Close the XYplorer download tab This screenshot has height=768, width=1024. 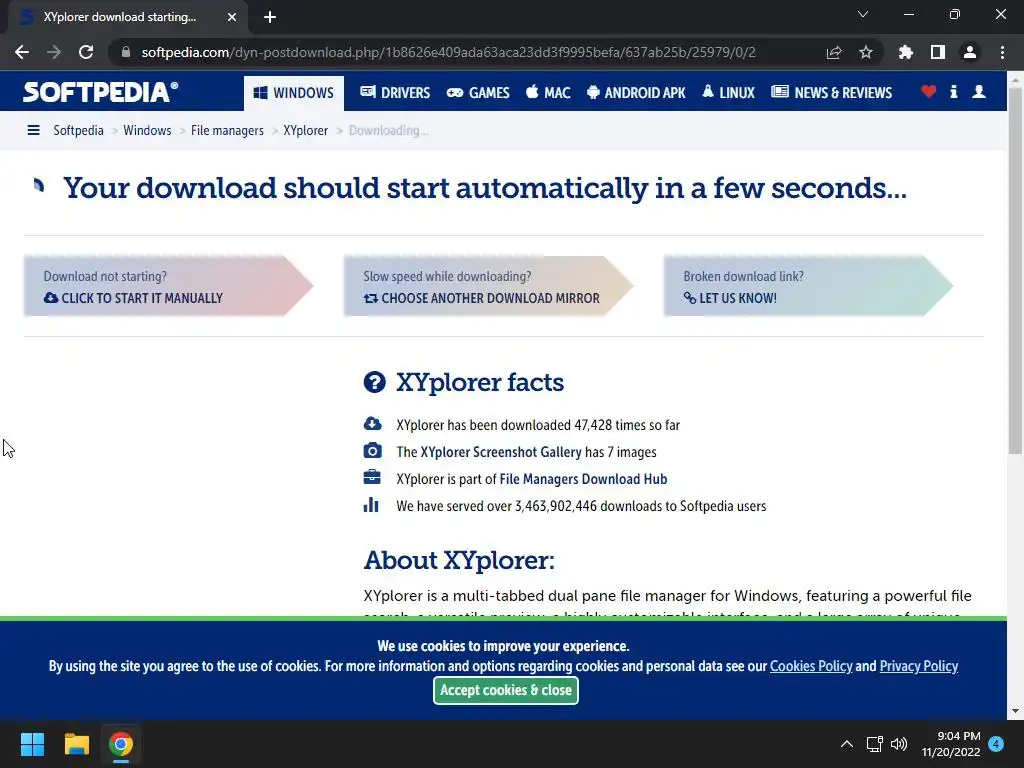pos(232,17)
